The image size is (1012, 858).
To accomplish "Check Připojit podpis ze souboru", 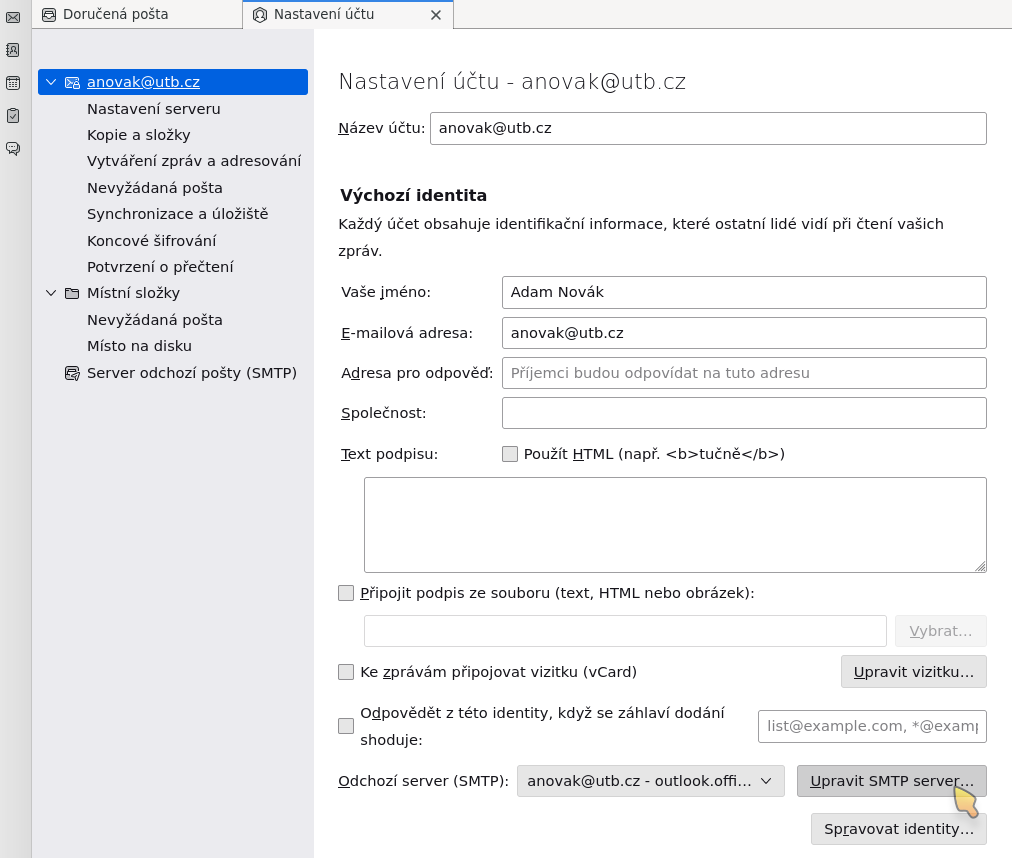I will [346, 593].
